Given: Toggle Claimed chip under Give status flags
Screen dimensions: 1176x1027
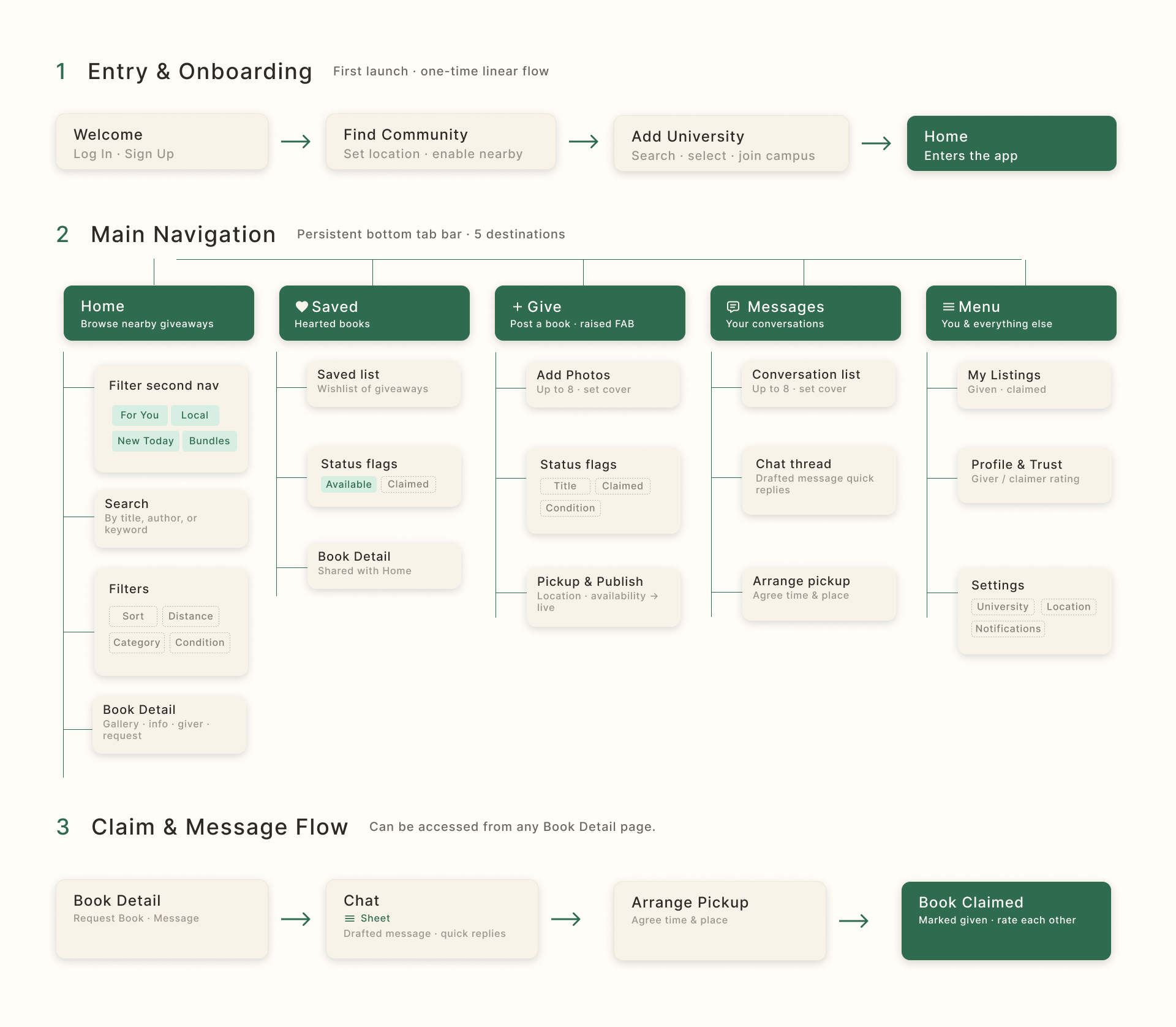Looking at the screenshot, I should pos(622,486).
